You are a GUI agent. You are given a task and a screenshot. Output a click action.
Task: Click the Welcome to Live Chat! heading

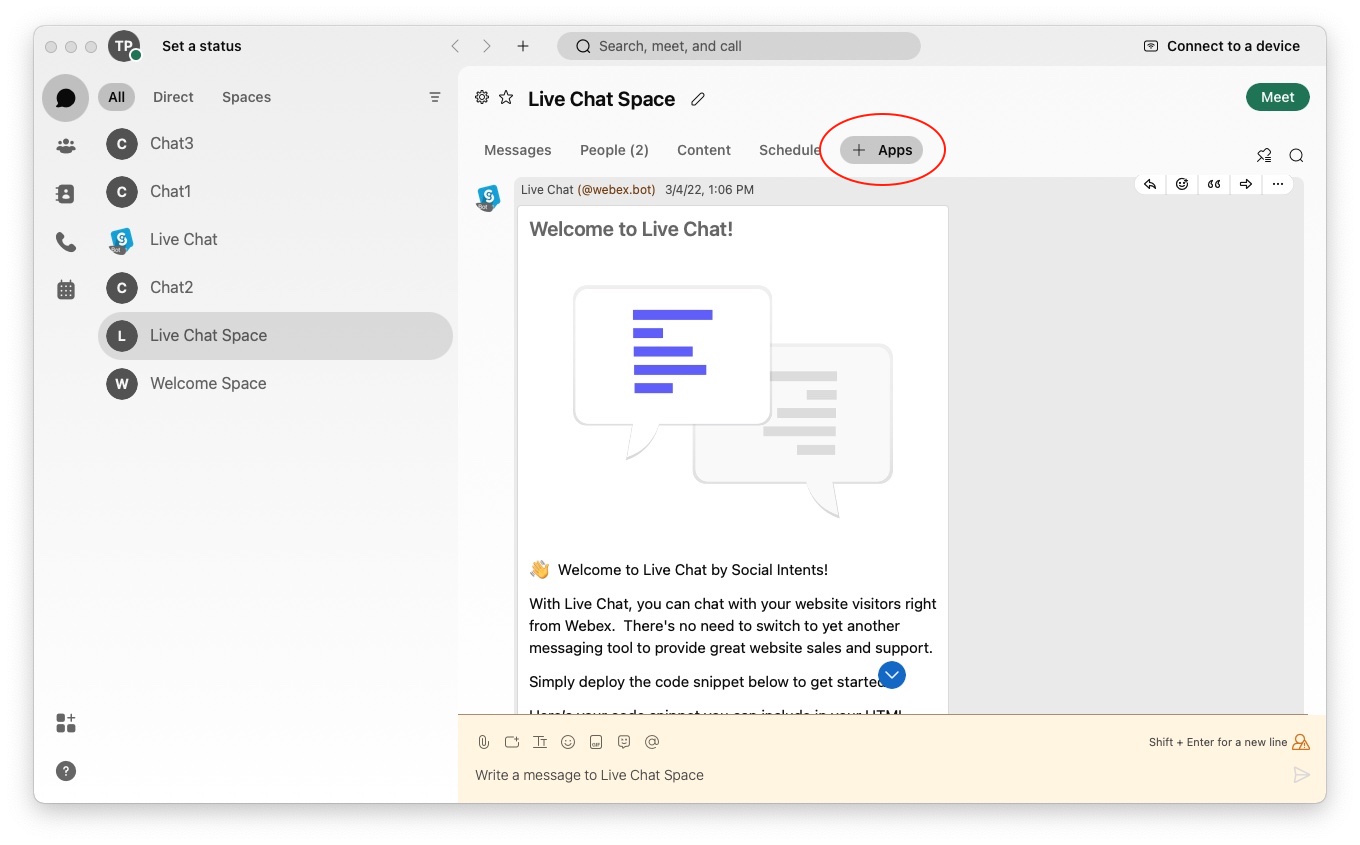[631, 229]
